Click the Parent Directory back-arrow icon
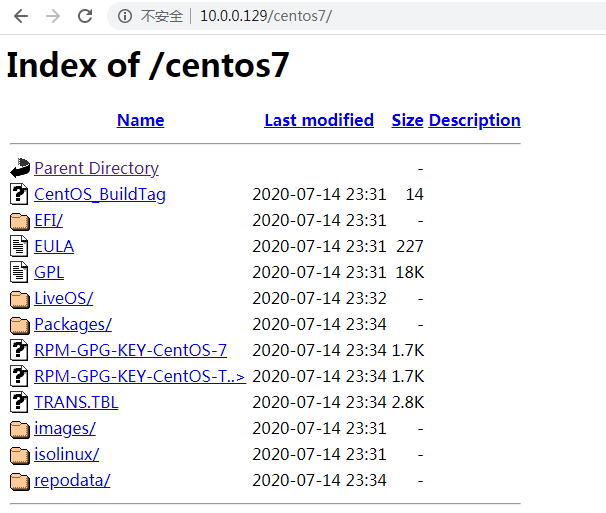Screen dimensions: 606x513 click(20, 168)
